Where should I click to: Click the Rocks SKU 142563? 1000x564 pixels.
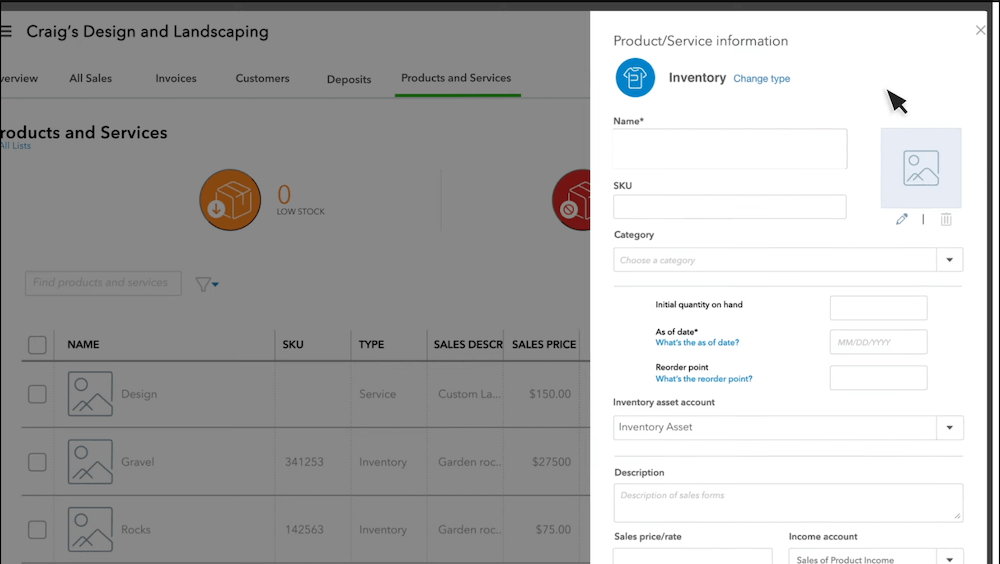click(304, 530)
